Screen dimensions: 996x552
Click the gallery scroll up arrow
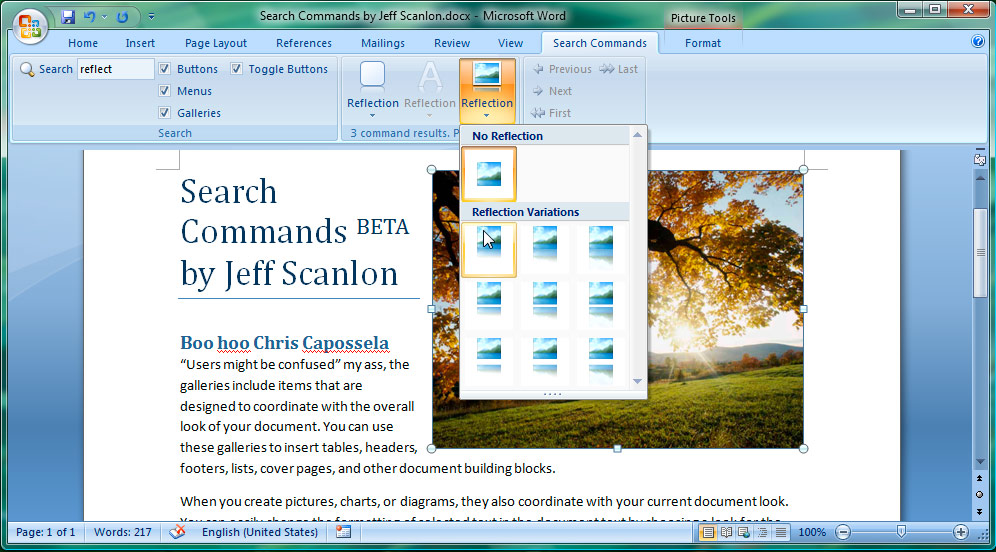[x=637, y=135]
